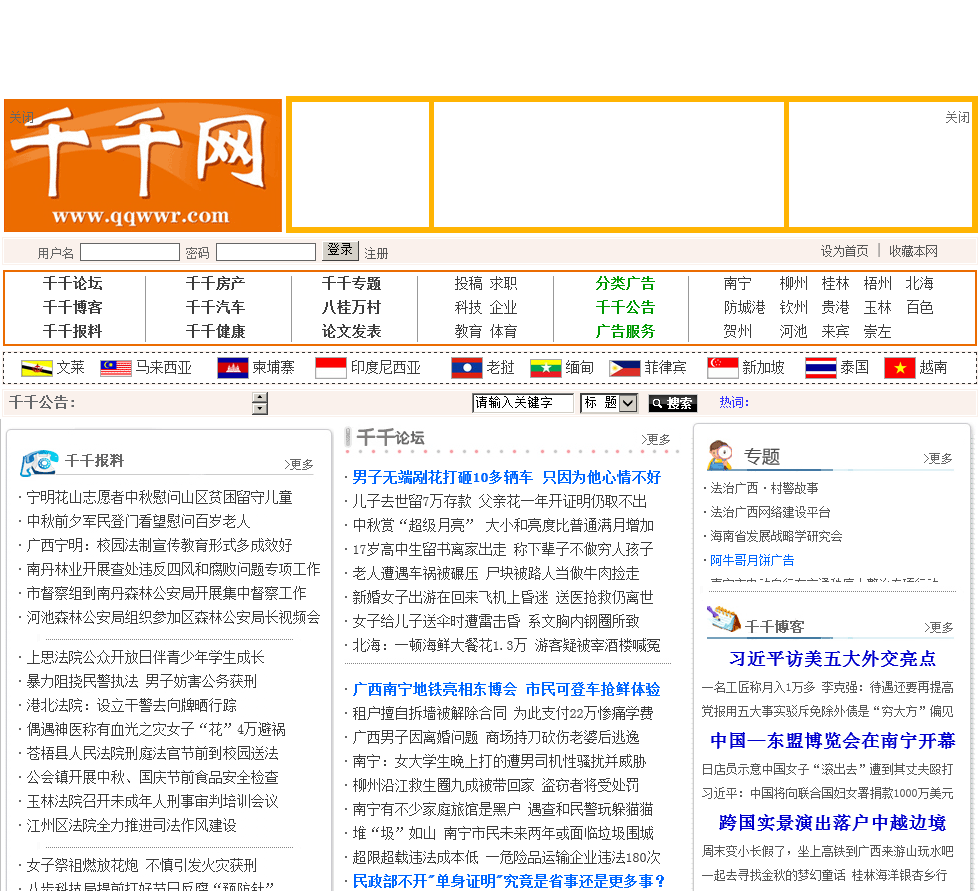The width and height of the screenshot is (980, 891).
Task: Click the notepad icon beside 千千博客
Action: tap(723, 620)
